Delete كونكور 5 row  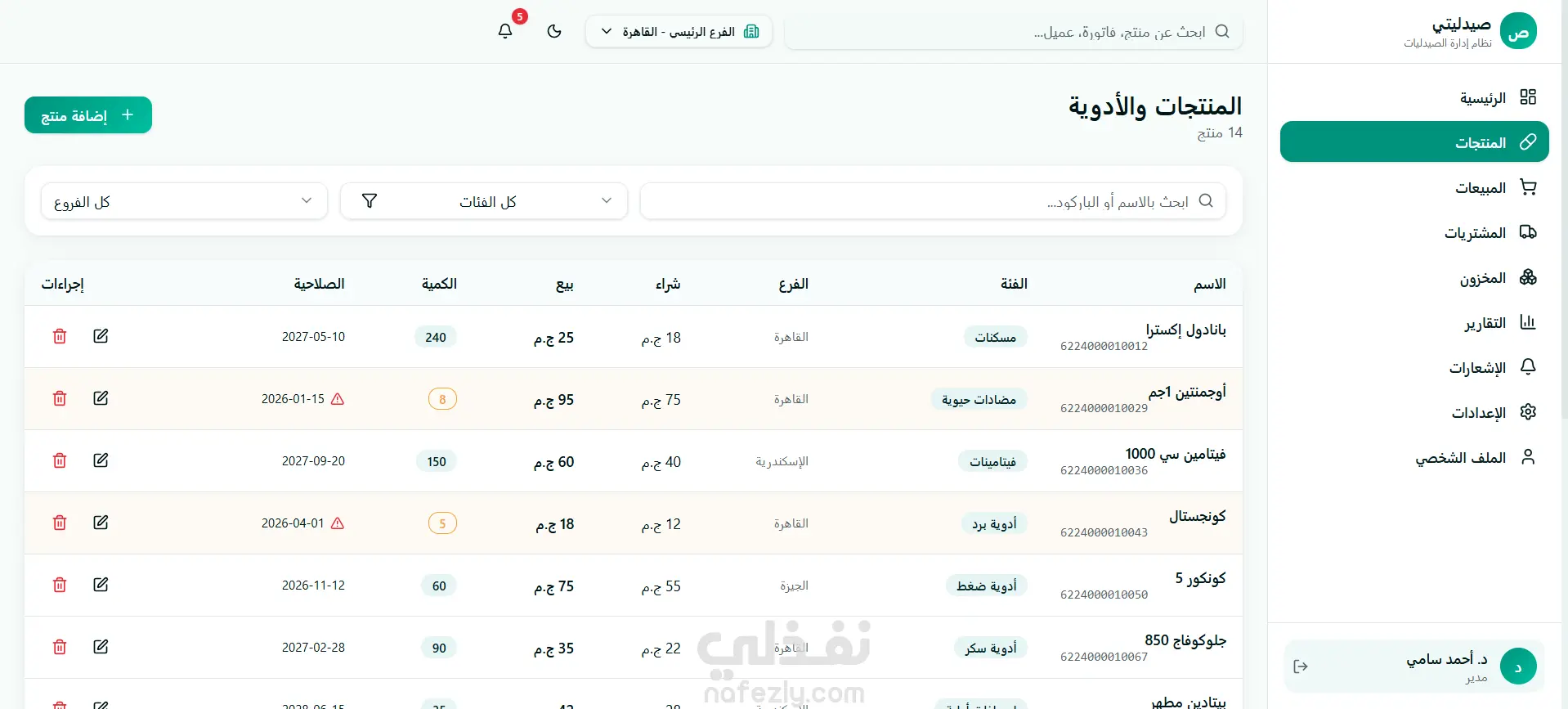tap(60, 585)
